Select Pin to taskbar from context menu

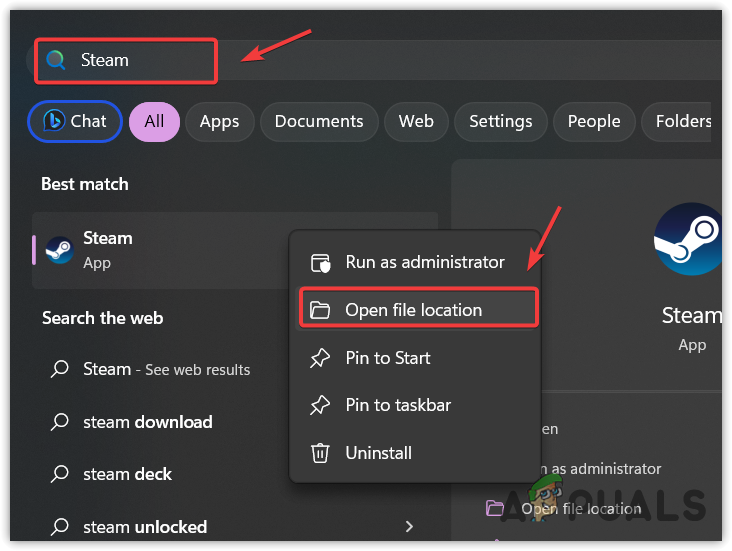pos(398,405)
